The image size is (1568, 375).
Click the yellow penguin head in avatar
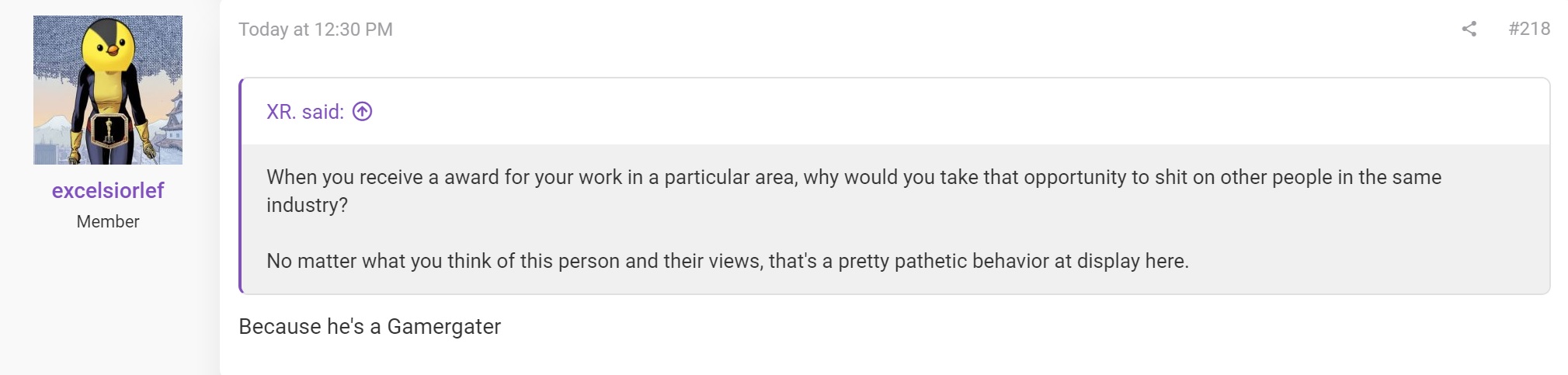pos(110,46)
